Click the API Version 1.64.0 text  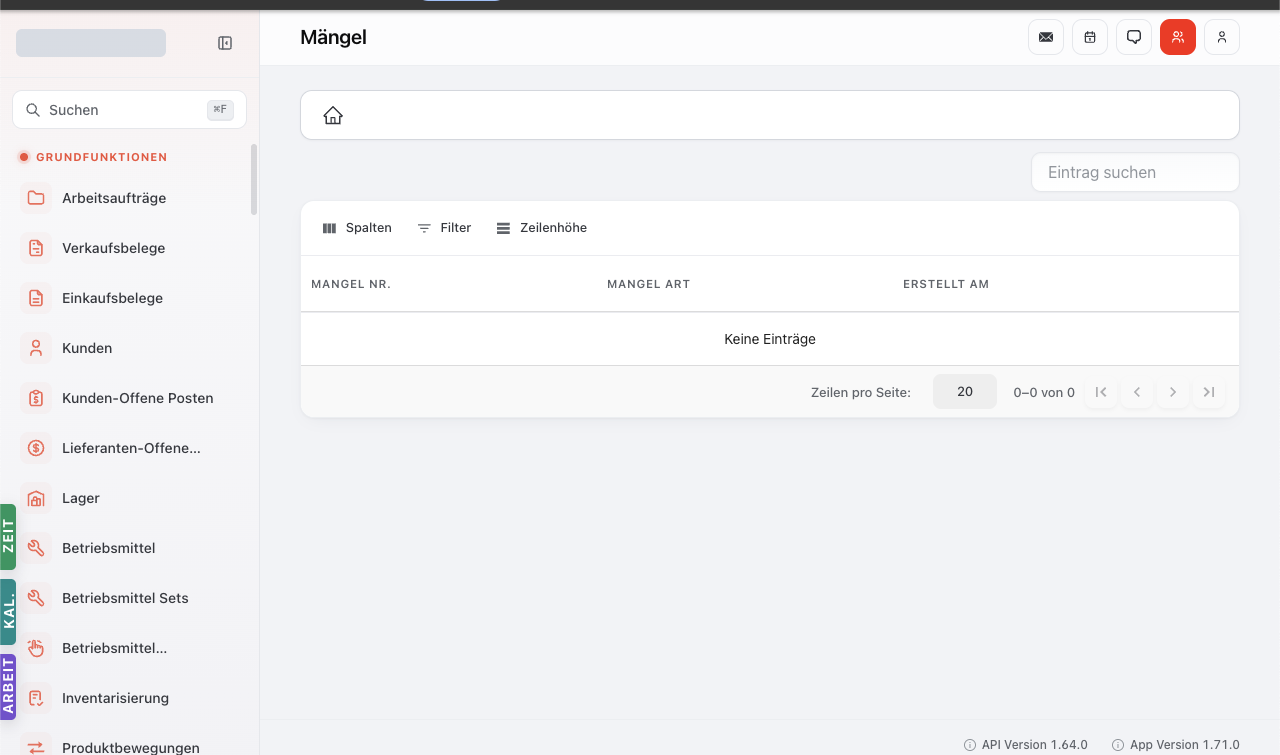click(x=1035, y=745)
